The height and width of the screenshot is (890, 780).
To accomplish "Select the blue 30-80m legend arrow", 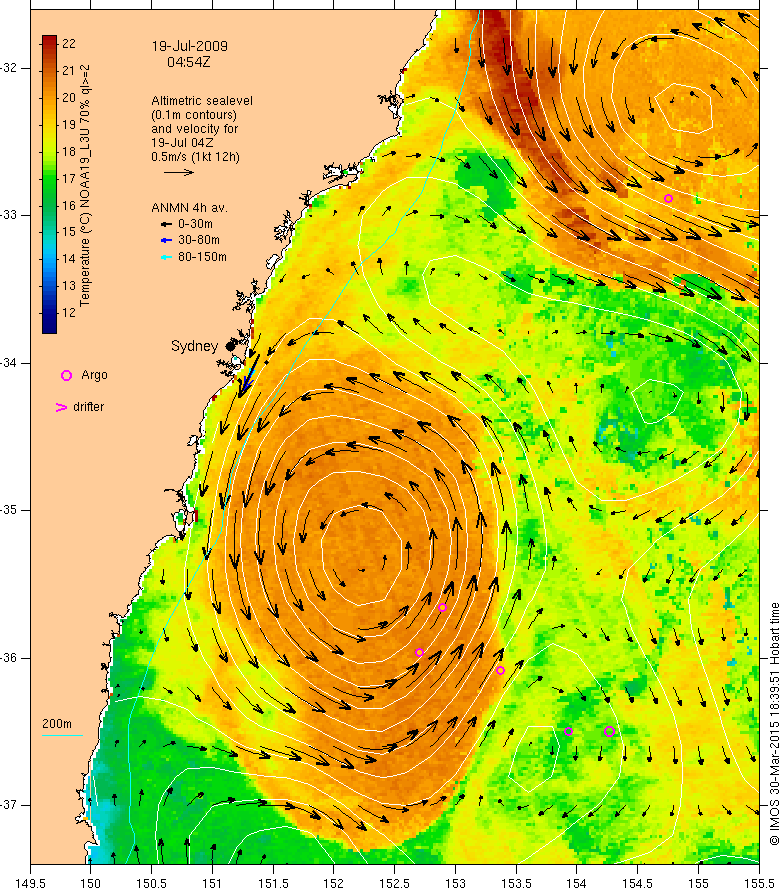I will 166,241.
